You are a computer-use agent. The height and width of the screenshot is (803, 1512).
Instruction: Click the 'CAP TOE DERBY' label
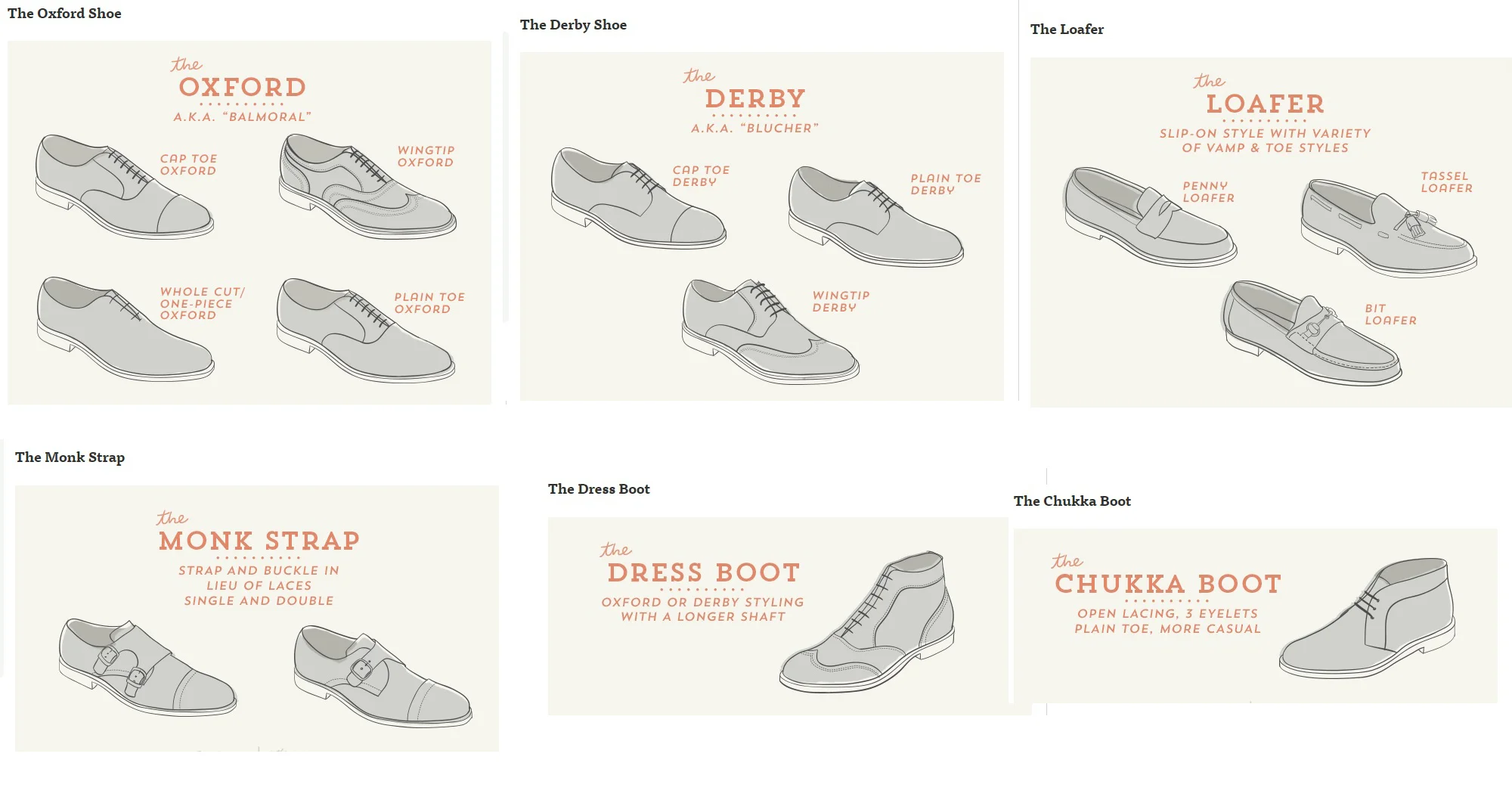[x=701, y=176]
